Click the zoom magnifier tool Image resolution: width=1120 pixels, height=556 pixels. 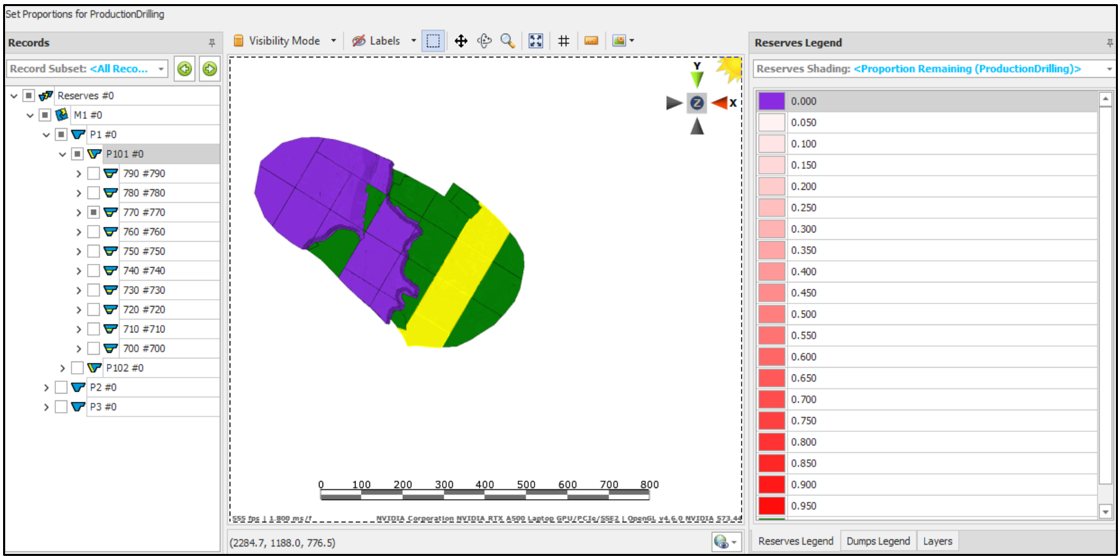tap(508, 41)
